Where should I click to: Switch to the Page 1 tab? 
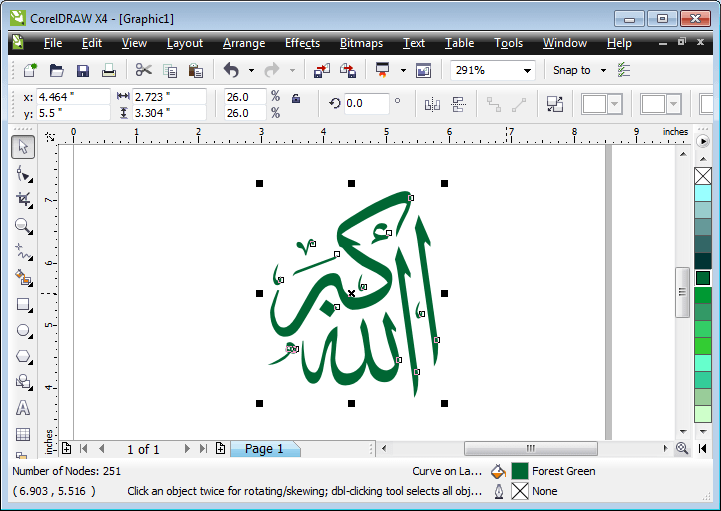click(264, 449)
